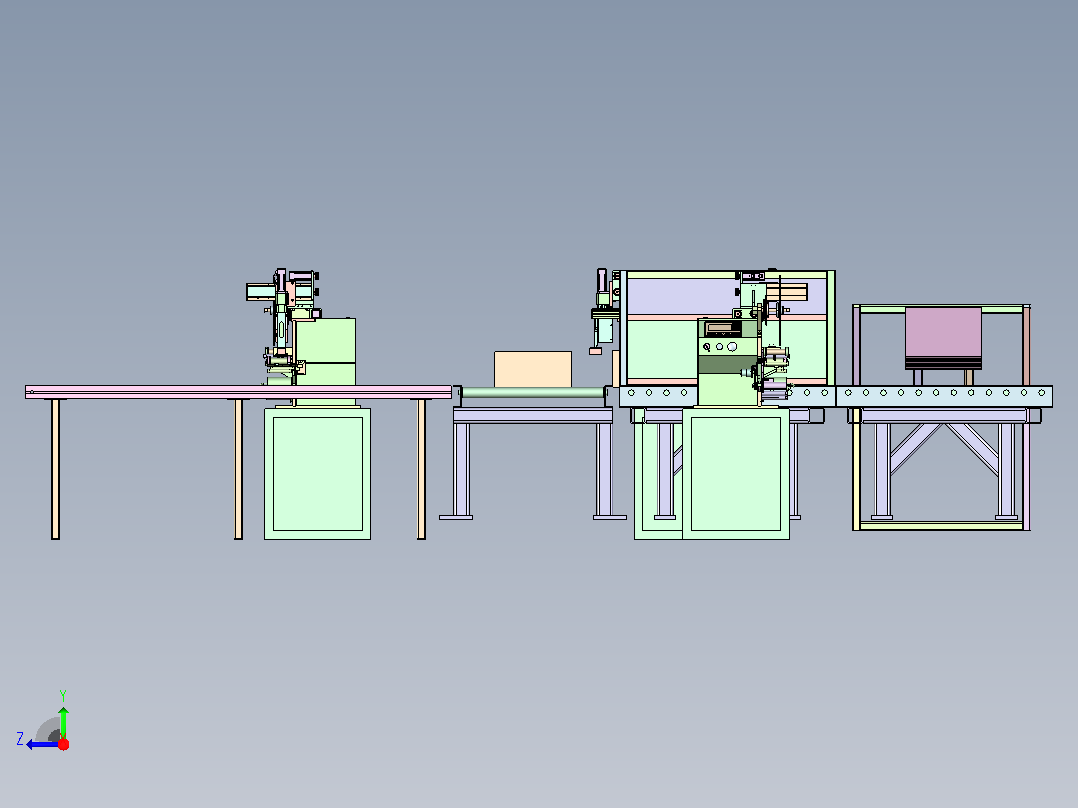Select the middle leg of the long table
This screenshot has height=808, width=1078.
click(239, 469)
